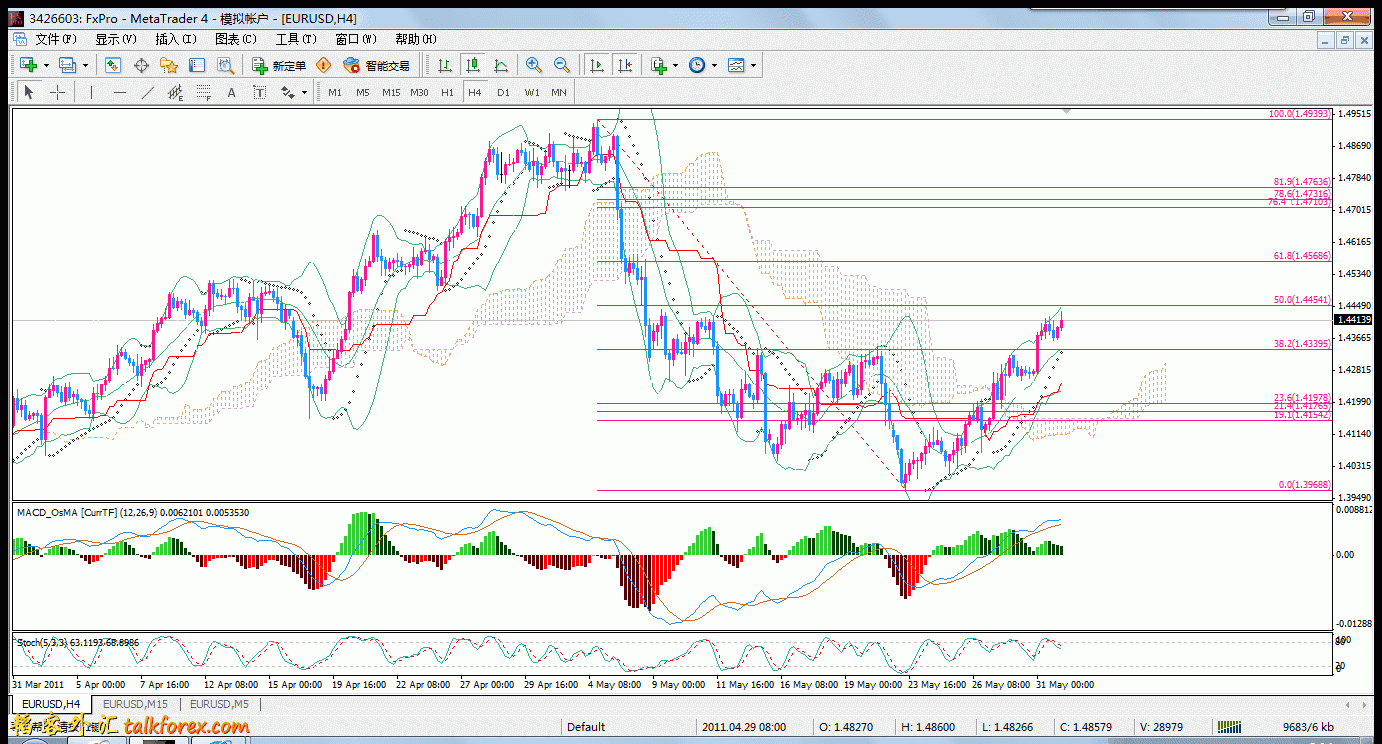Expand the profiles dropdown arrow
Image resolution: width=1382 pixels, height=744 pixels.
(x=85, y=65)
